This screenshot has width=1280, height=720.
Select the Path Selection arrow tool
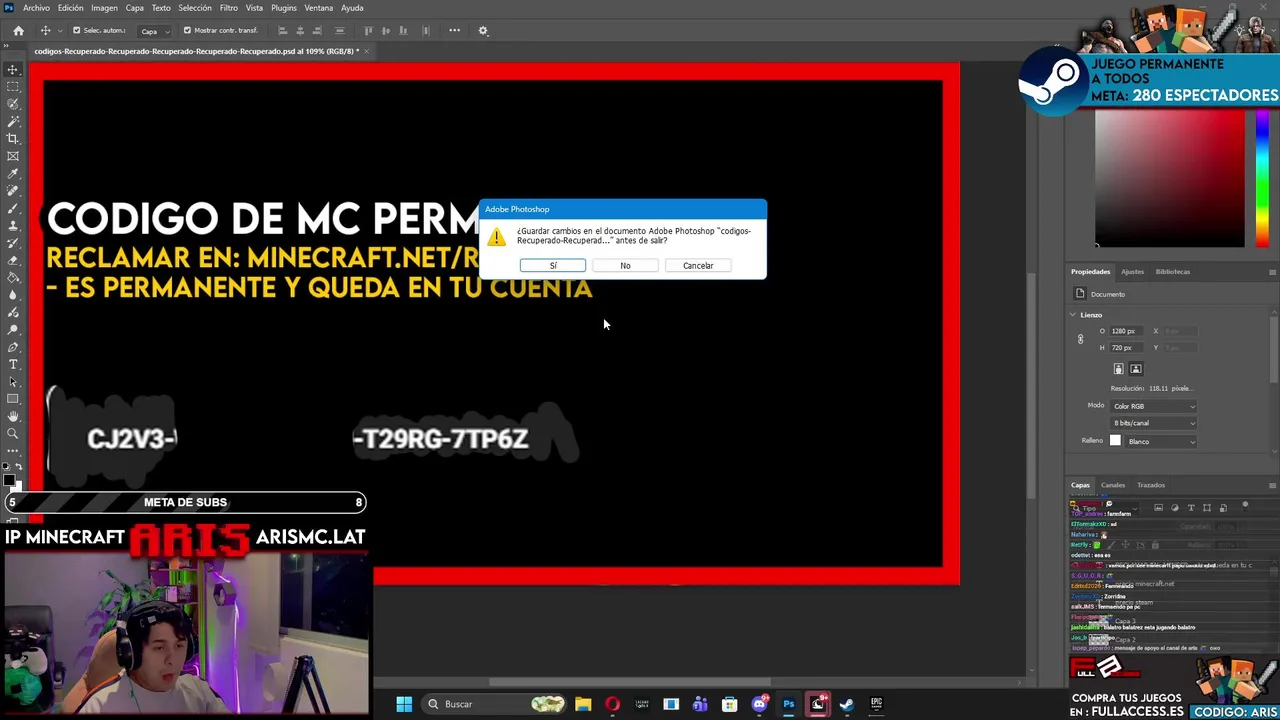click(x=13, y=382)
